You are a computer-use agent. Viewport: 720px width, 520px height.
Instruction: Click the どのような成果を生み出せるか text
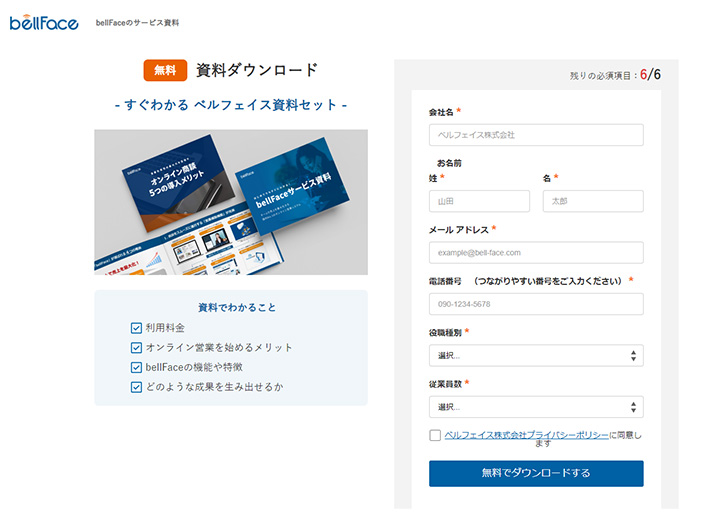[x=214, y=387]
